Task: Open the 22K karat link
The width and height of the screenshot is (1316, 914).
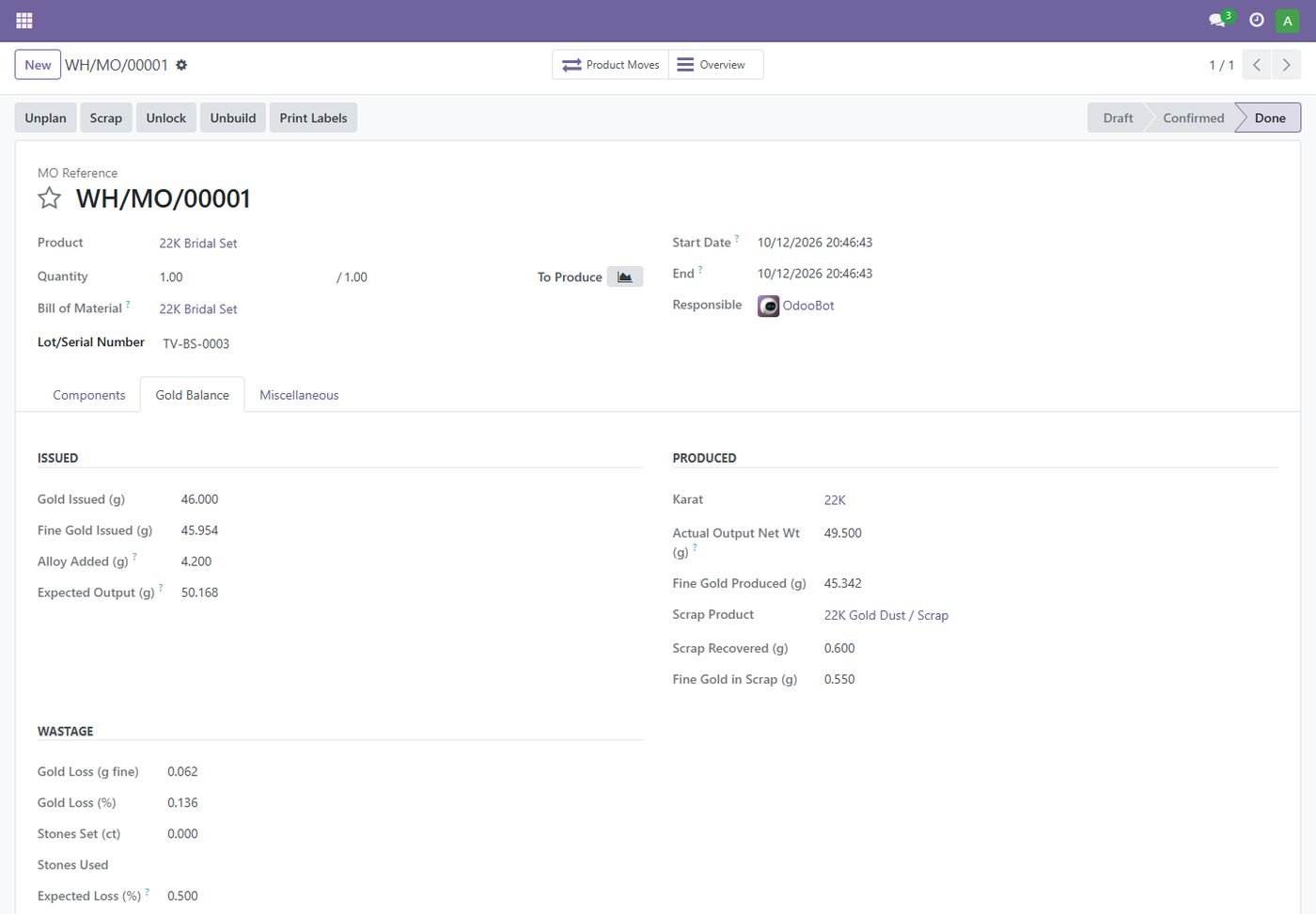Action: tap(835, 500)
